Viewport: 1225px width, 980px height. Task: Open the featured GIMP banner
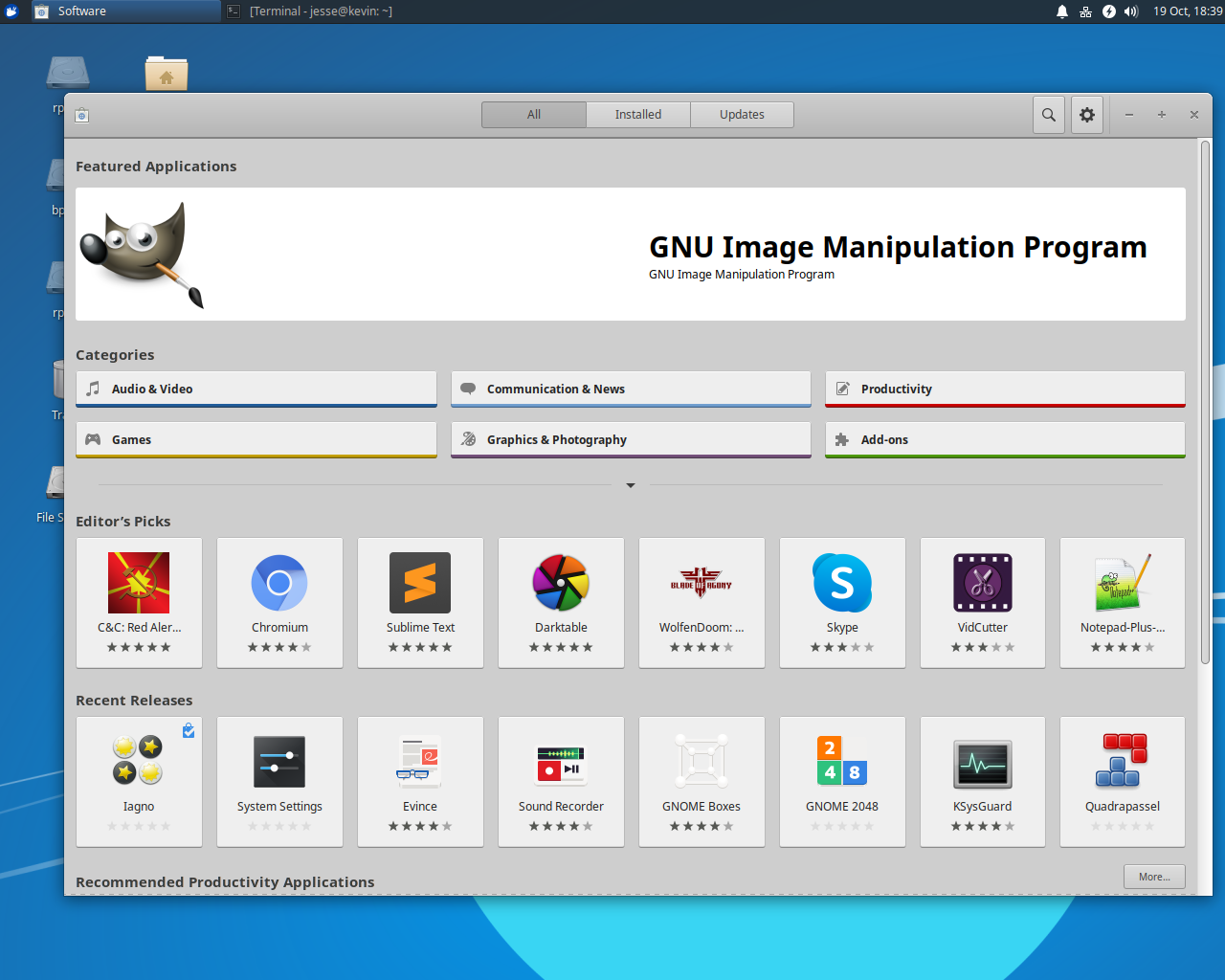point(631,254)
